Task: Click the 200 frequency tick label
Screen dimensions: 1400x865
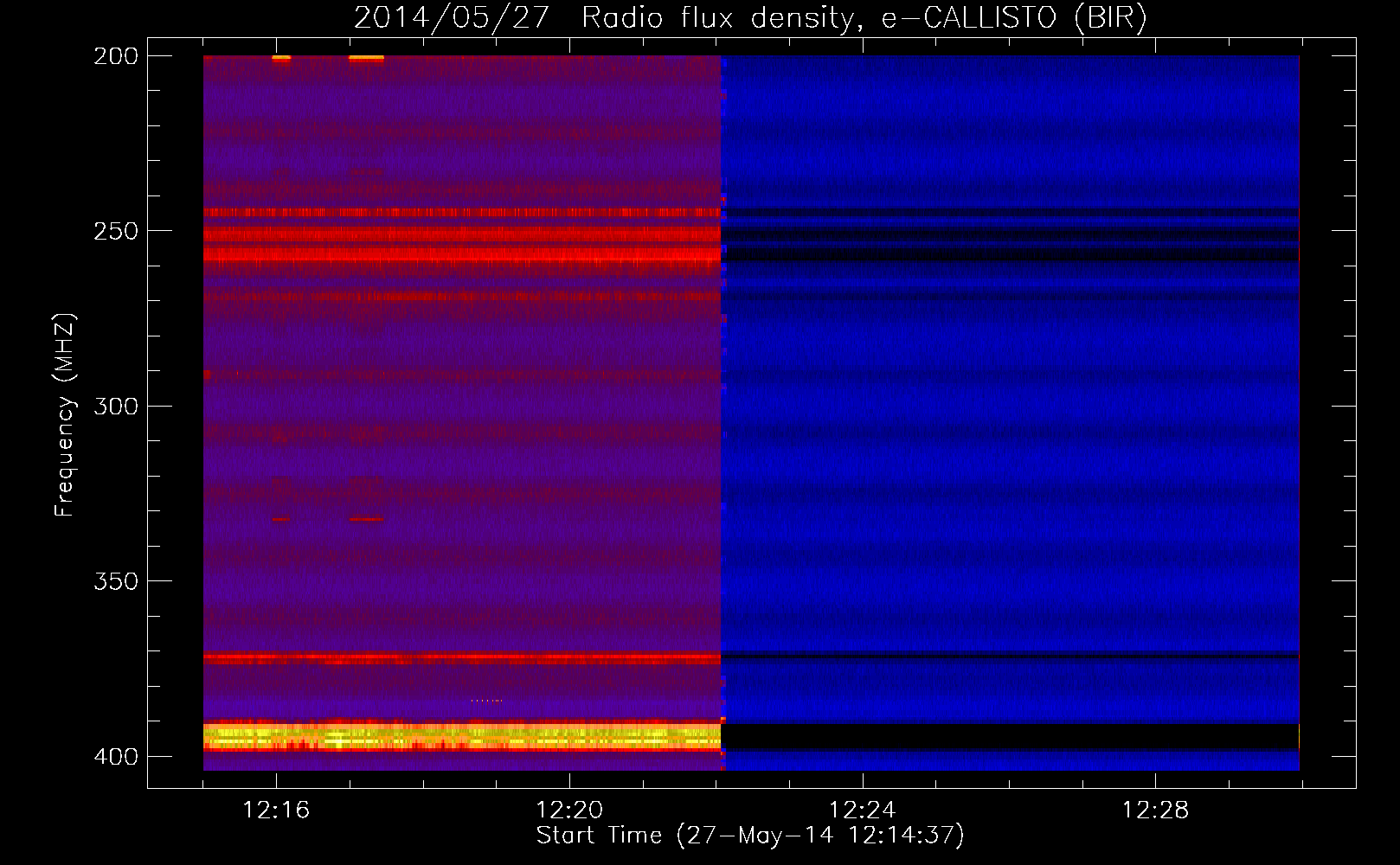Action: pyautogui.click(x=116, y=56)
